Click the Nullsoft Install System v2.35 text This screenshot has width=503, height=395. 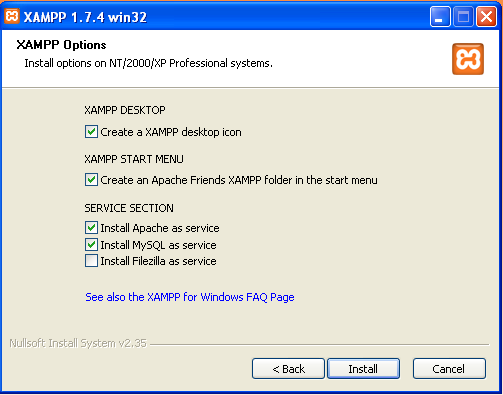78,343
